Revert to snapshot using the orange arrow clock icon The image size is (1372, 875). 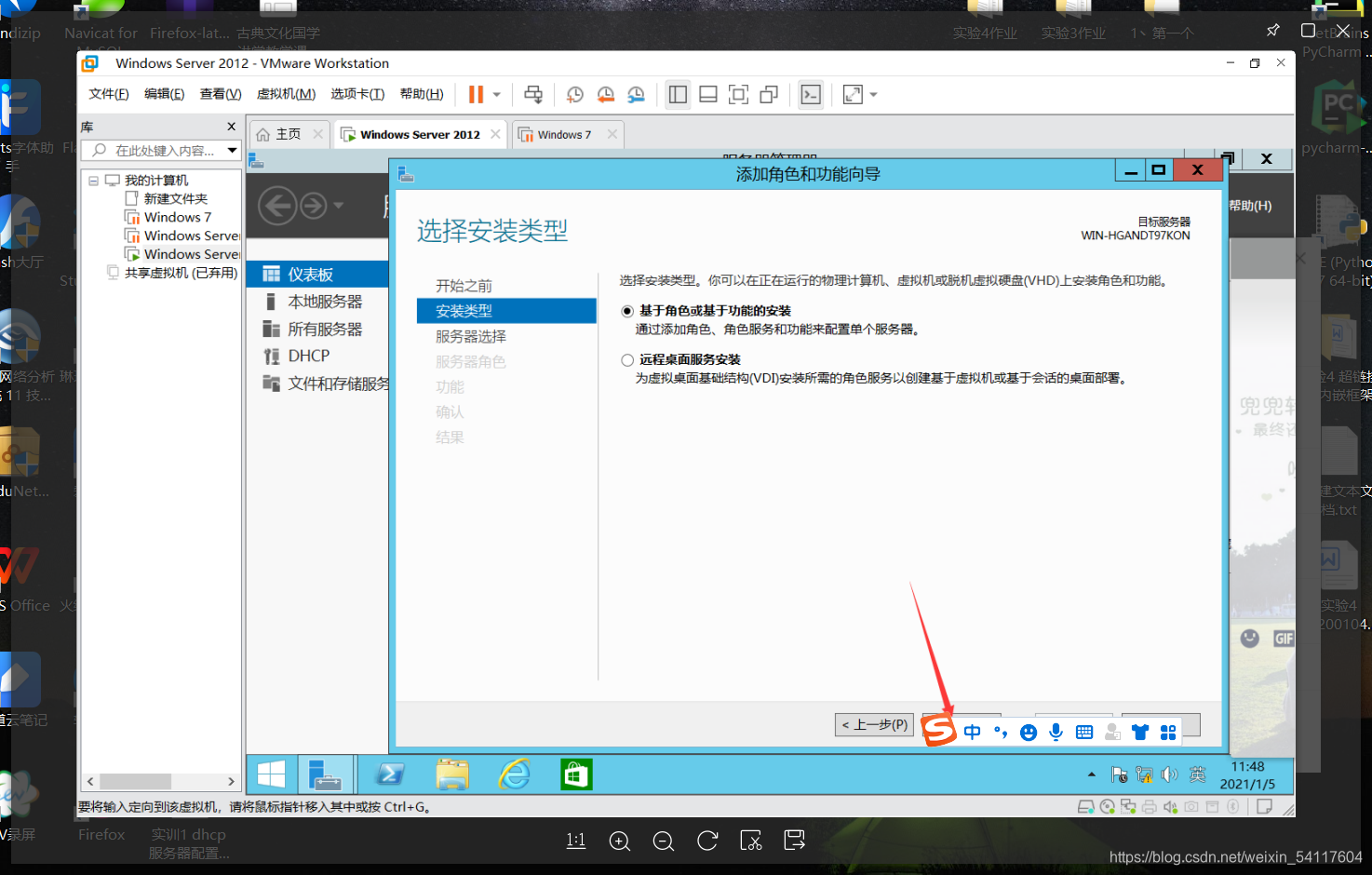coord(606,94)
